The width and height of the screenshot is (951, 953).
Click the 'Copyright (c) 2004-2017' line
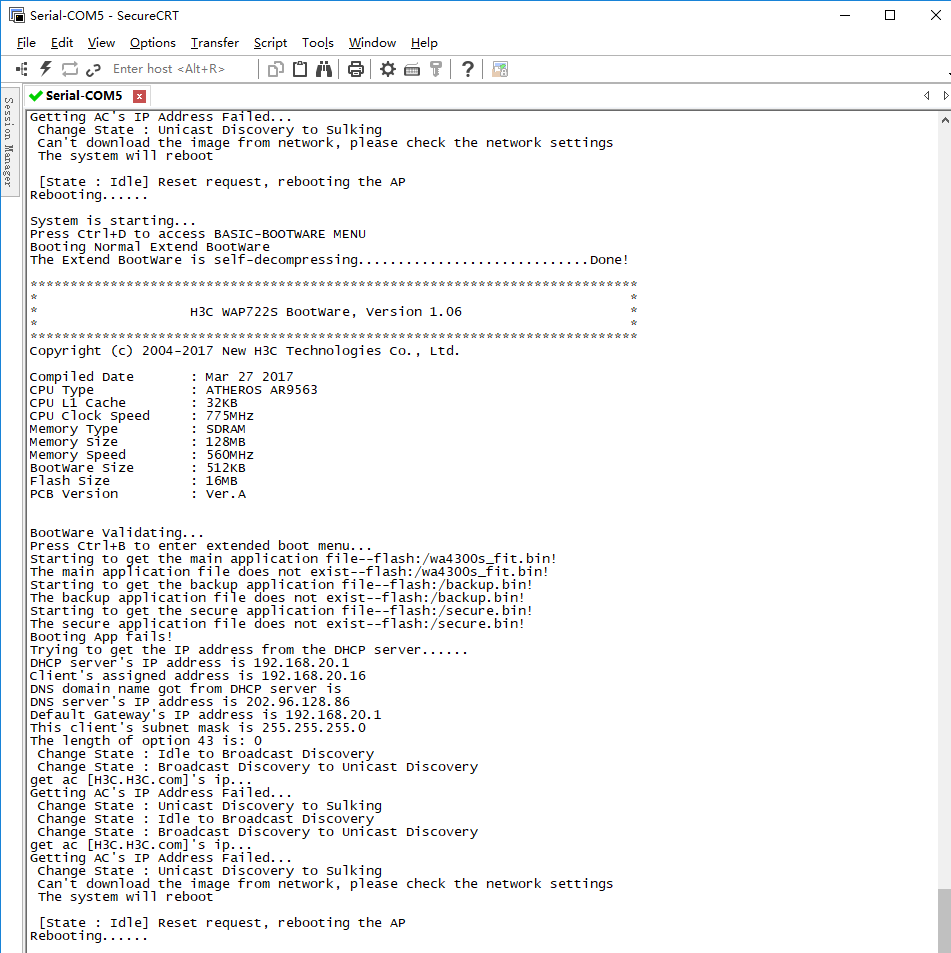tap(245, 351)
